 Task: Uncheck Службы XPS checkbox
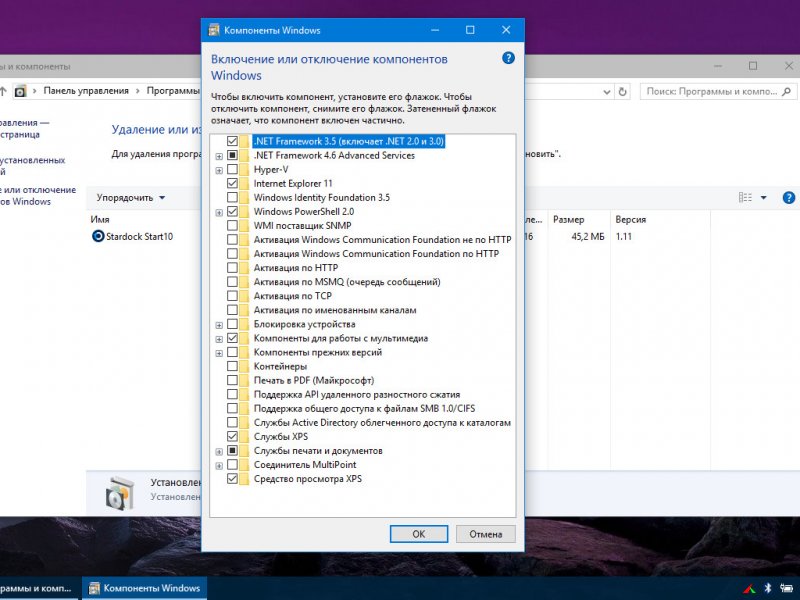pyautogui.click(x=232, y=436)
